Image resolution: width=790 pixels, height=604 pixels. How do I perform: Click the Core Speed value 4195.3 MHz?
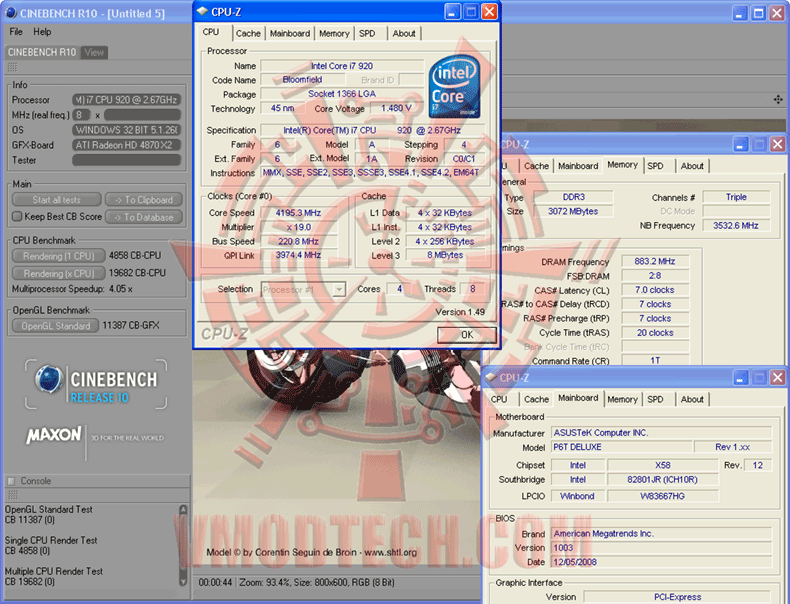[298, 213]
